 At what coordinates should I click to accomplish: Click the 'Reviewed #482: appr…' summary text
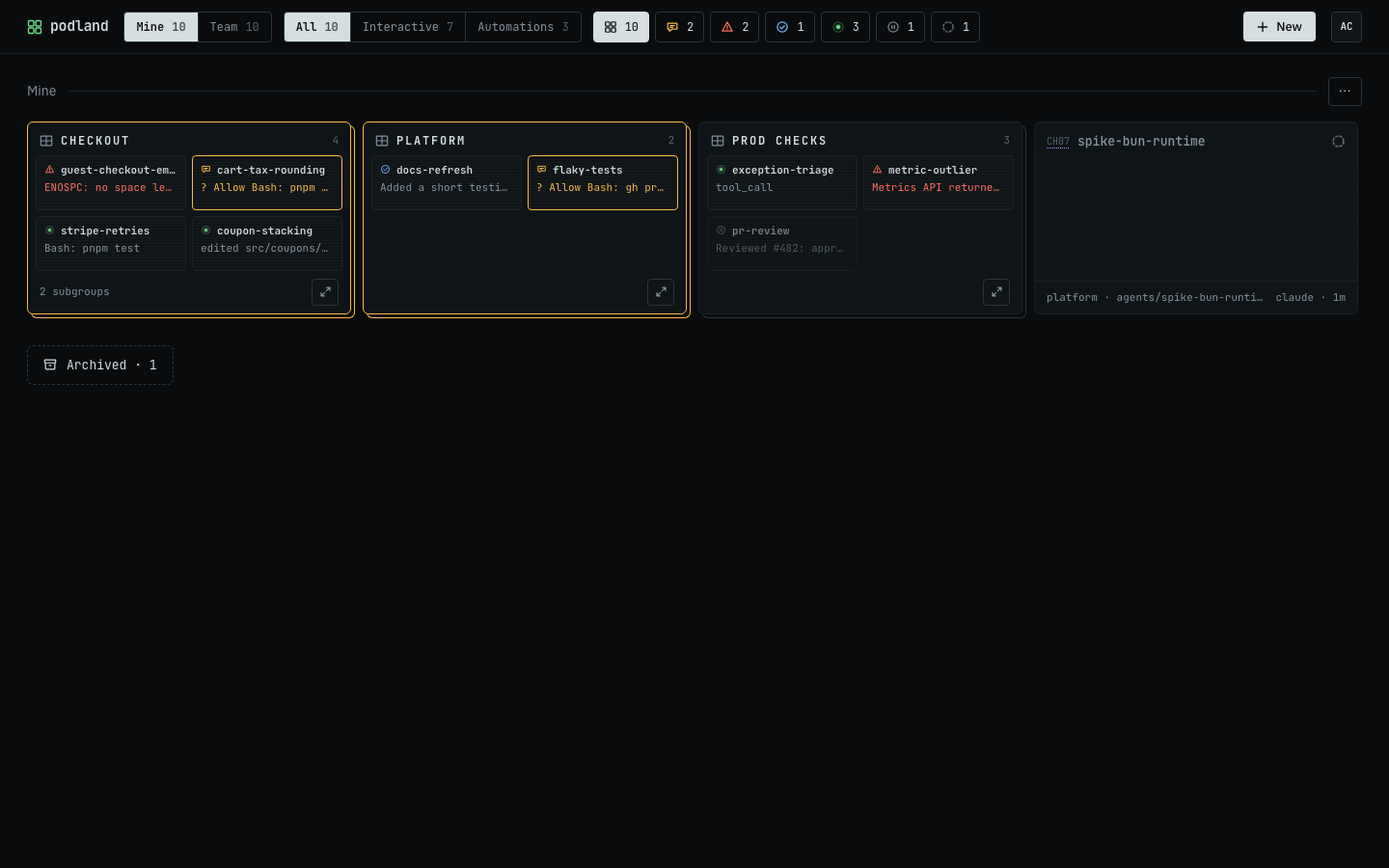pyautogui.click(x=779, y=249)
